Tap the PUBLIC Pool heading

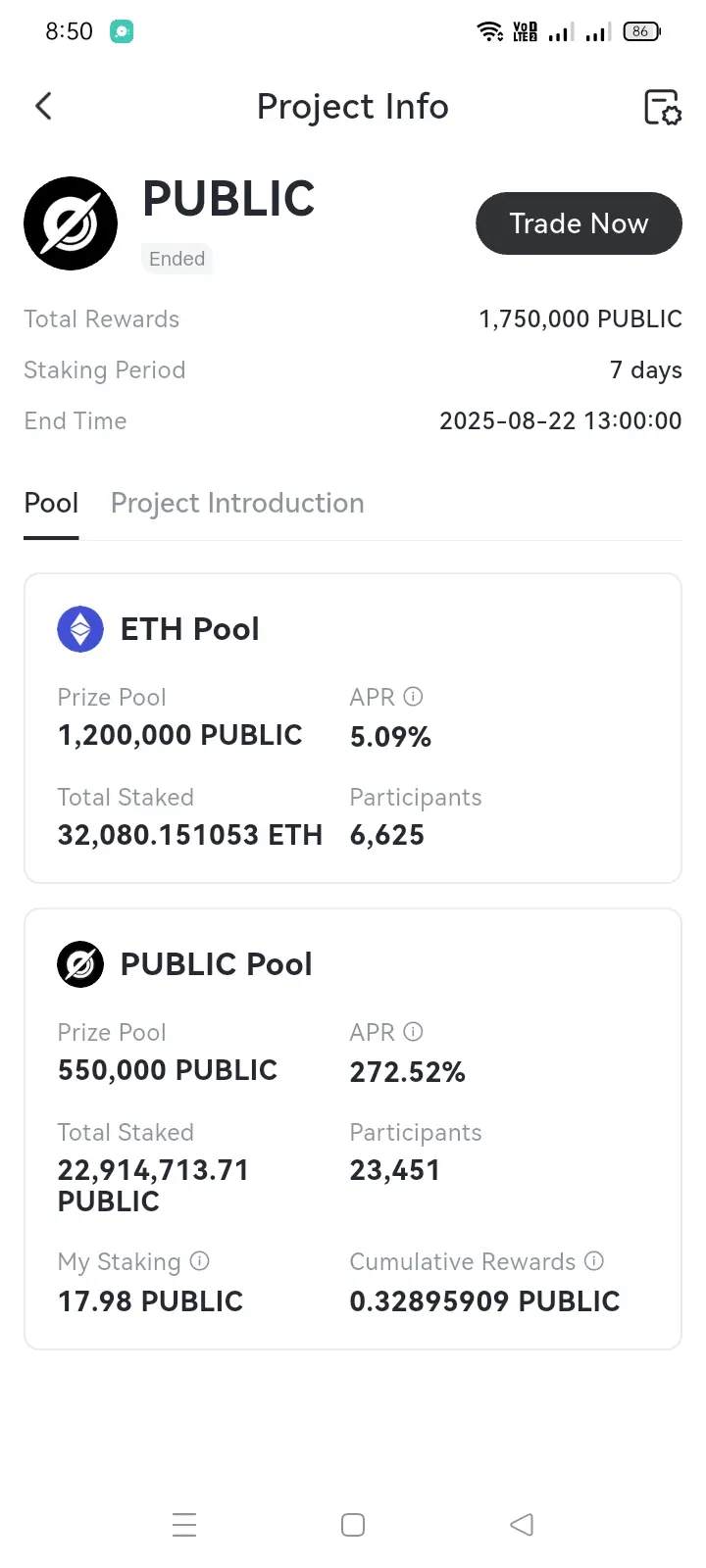[216, 964]
